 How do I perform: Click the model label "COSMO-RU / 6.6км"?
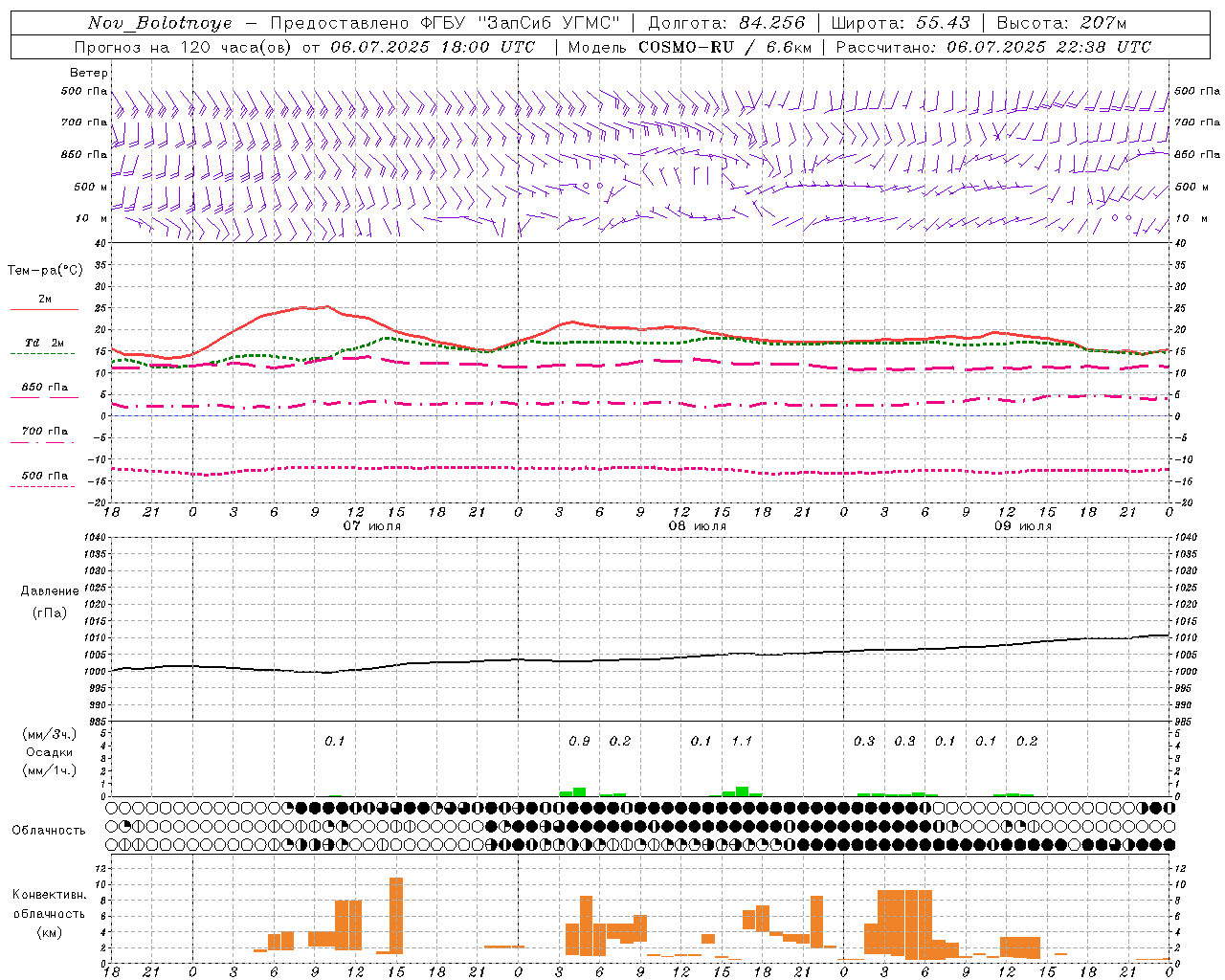click(726, 47)
